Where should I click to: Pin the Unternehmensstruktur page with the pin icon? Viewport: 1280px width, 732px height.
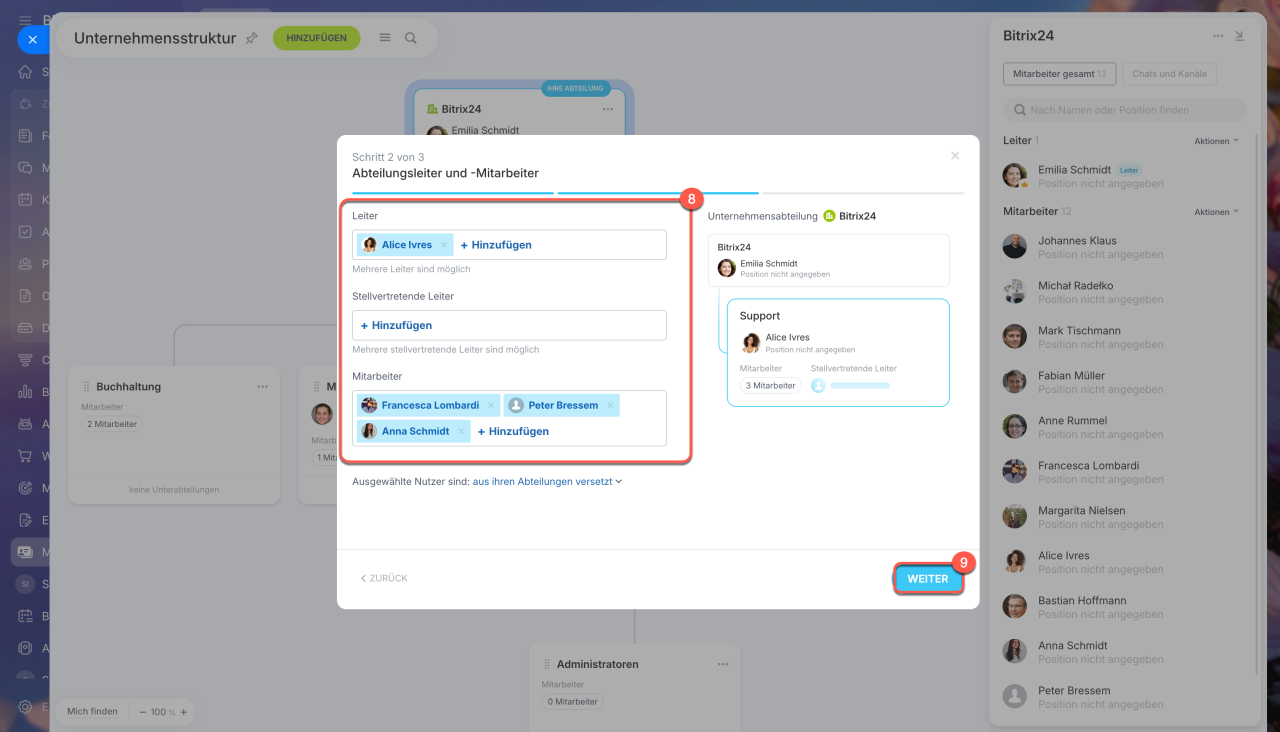pos(251,38)
